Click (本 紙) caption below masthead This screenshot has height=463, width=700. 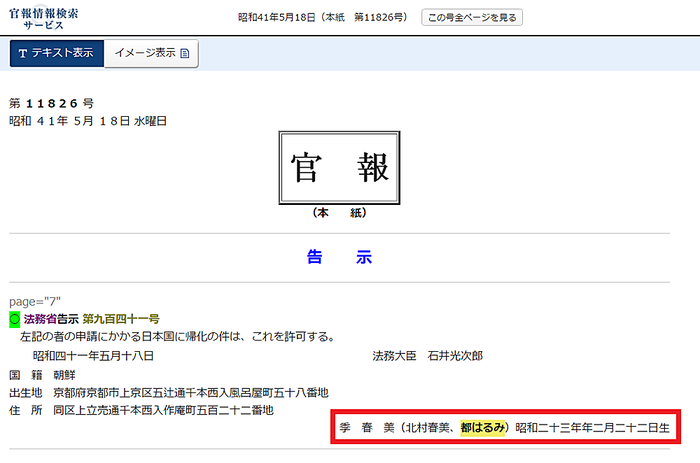pos(339,213)
